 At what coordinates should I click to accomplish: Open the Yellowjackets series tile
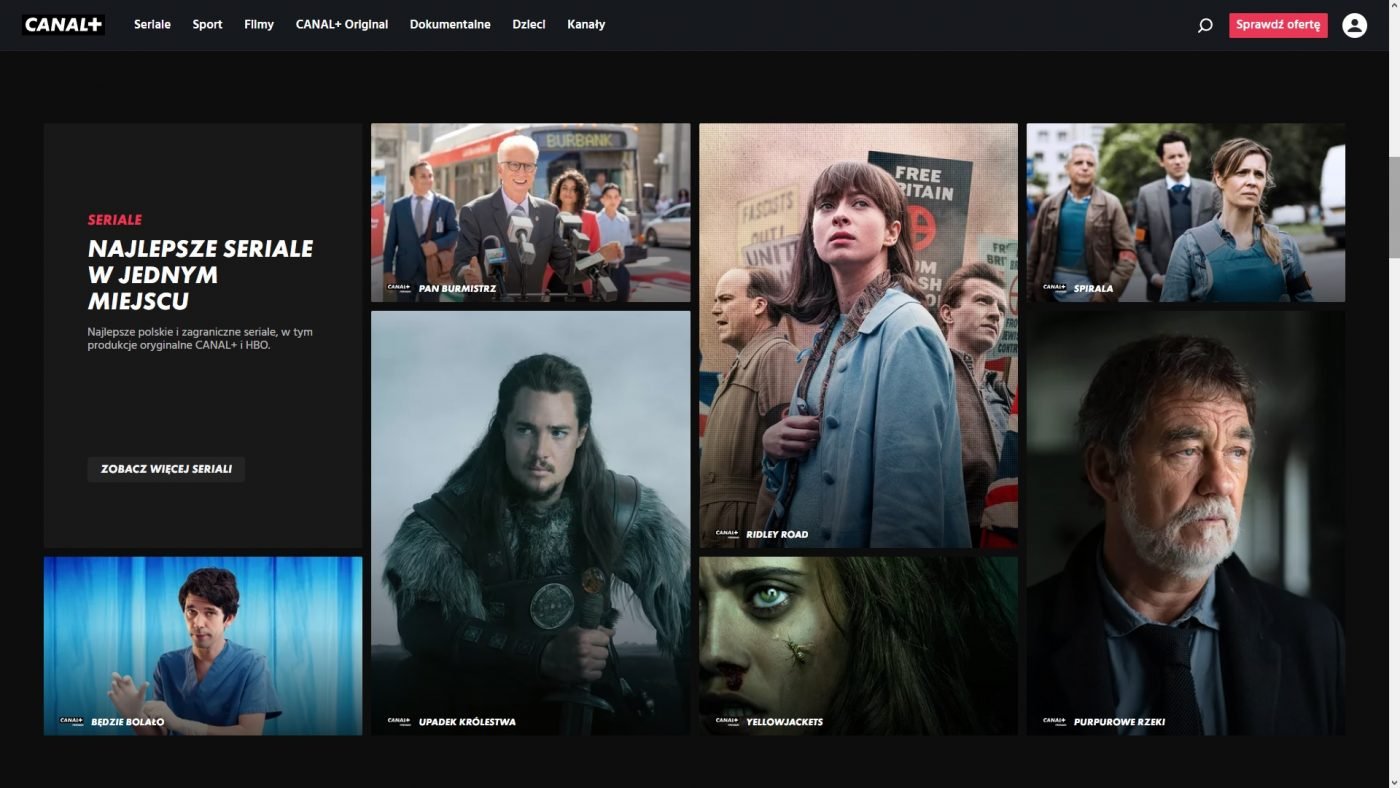point(858,646)
